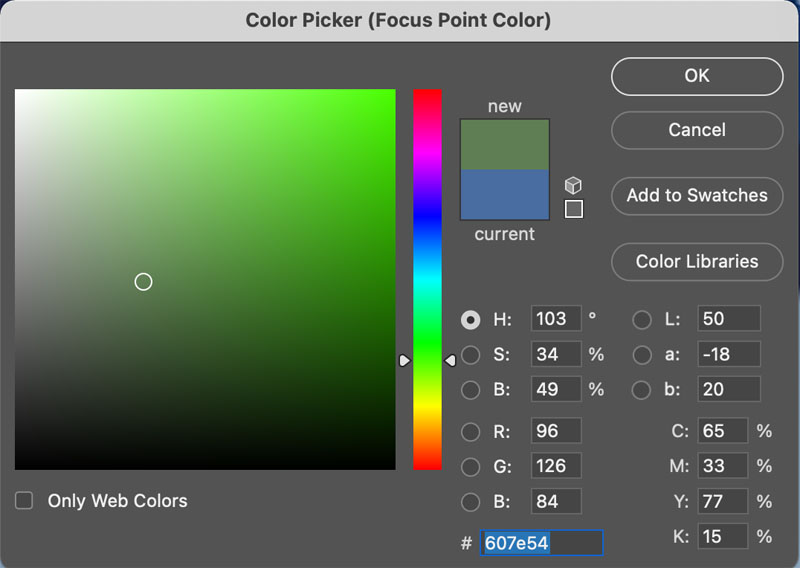Enable the Only Web Colors checkbox
The image size is (800, 568).
24,501
